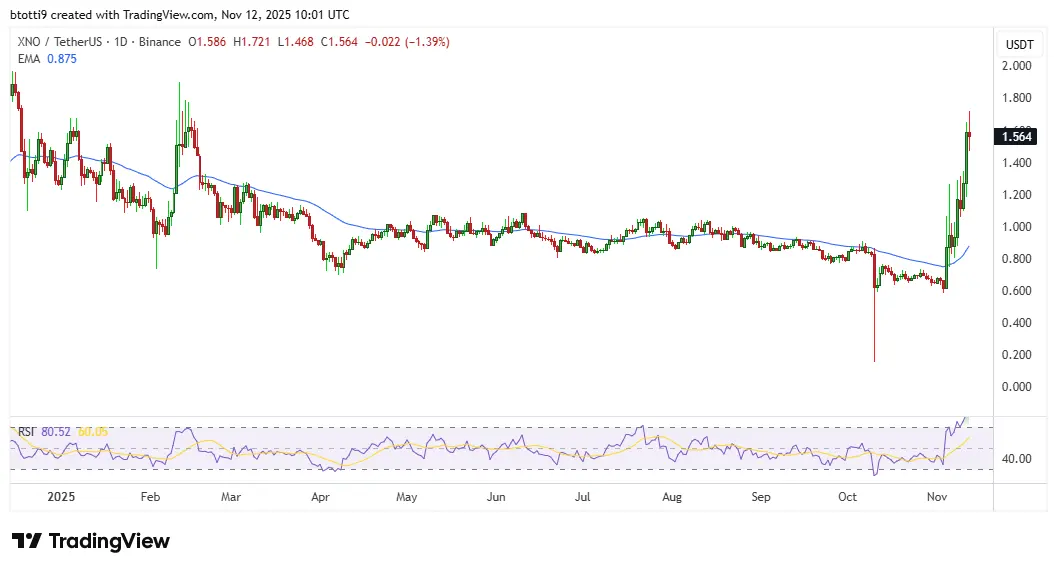
Task: Select the 1D interval label
Action: (x=117, y=42)
